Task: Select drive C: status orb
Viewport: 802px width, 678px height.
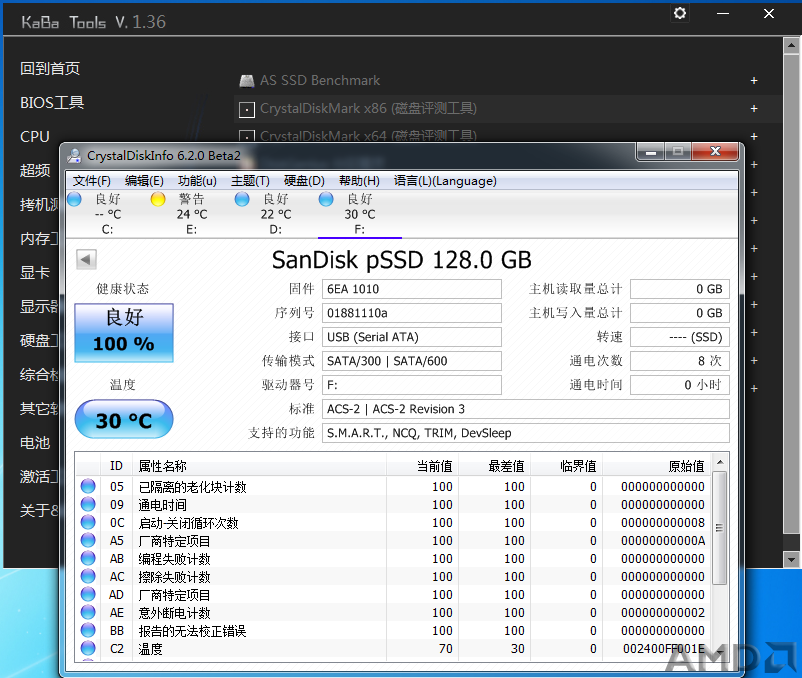Action: coord(75,199)
